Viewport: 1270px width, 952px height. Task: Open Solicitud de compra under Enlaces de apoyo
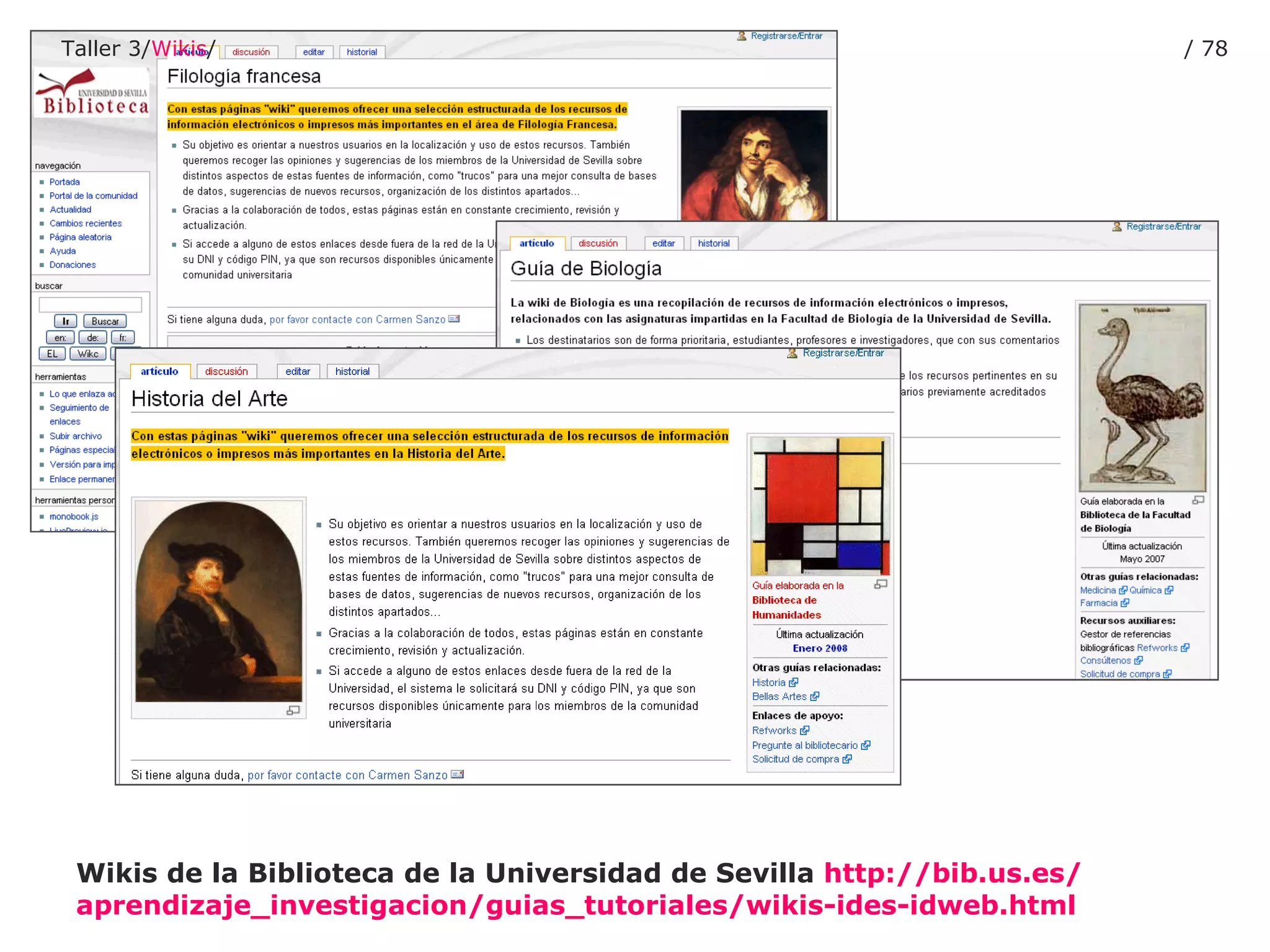coord(796,759)
